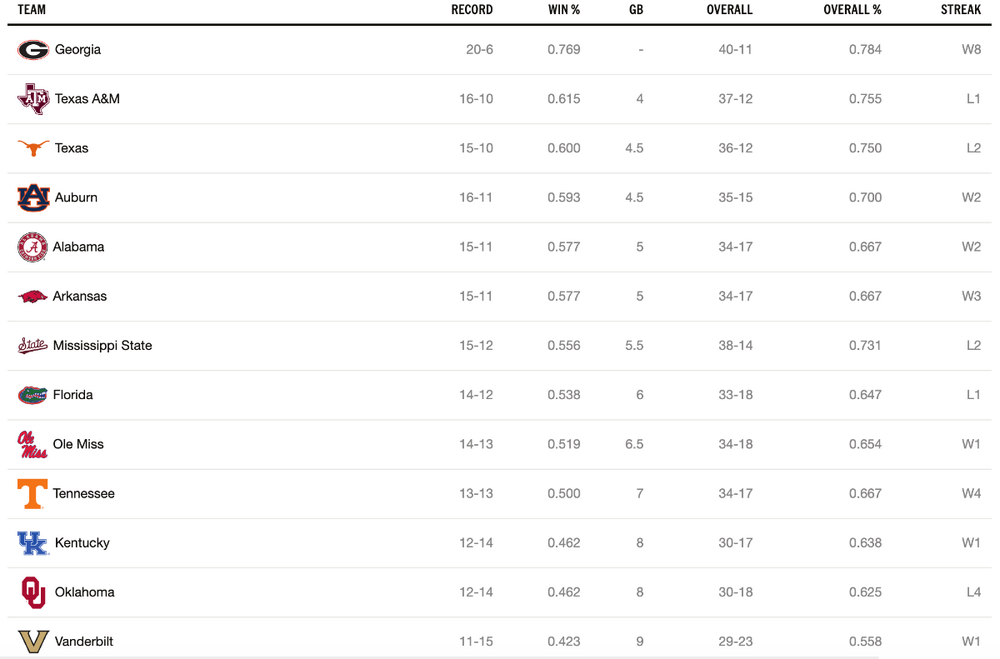Click the Auburn AU logo
1000x659 pixels.
click(x=33, y=198)
